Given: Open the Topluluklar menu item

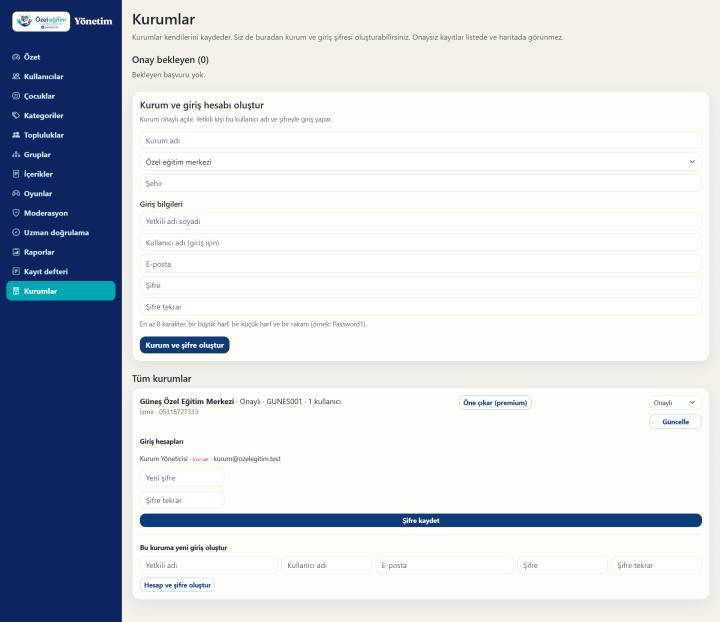Looking at the screenshot, I should coord(61,135).
